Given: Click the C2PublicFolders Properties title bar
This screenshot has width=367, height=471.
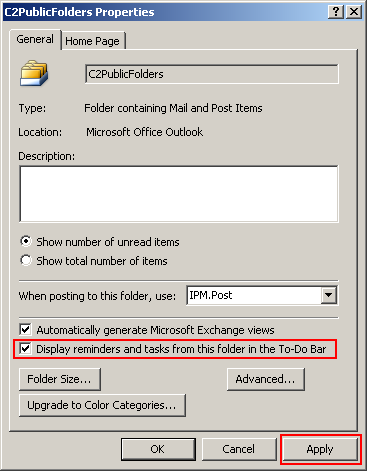Looking at the screenshot, I should pos(165,12).
